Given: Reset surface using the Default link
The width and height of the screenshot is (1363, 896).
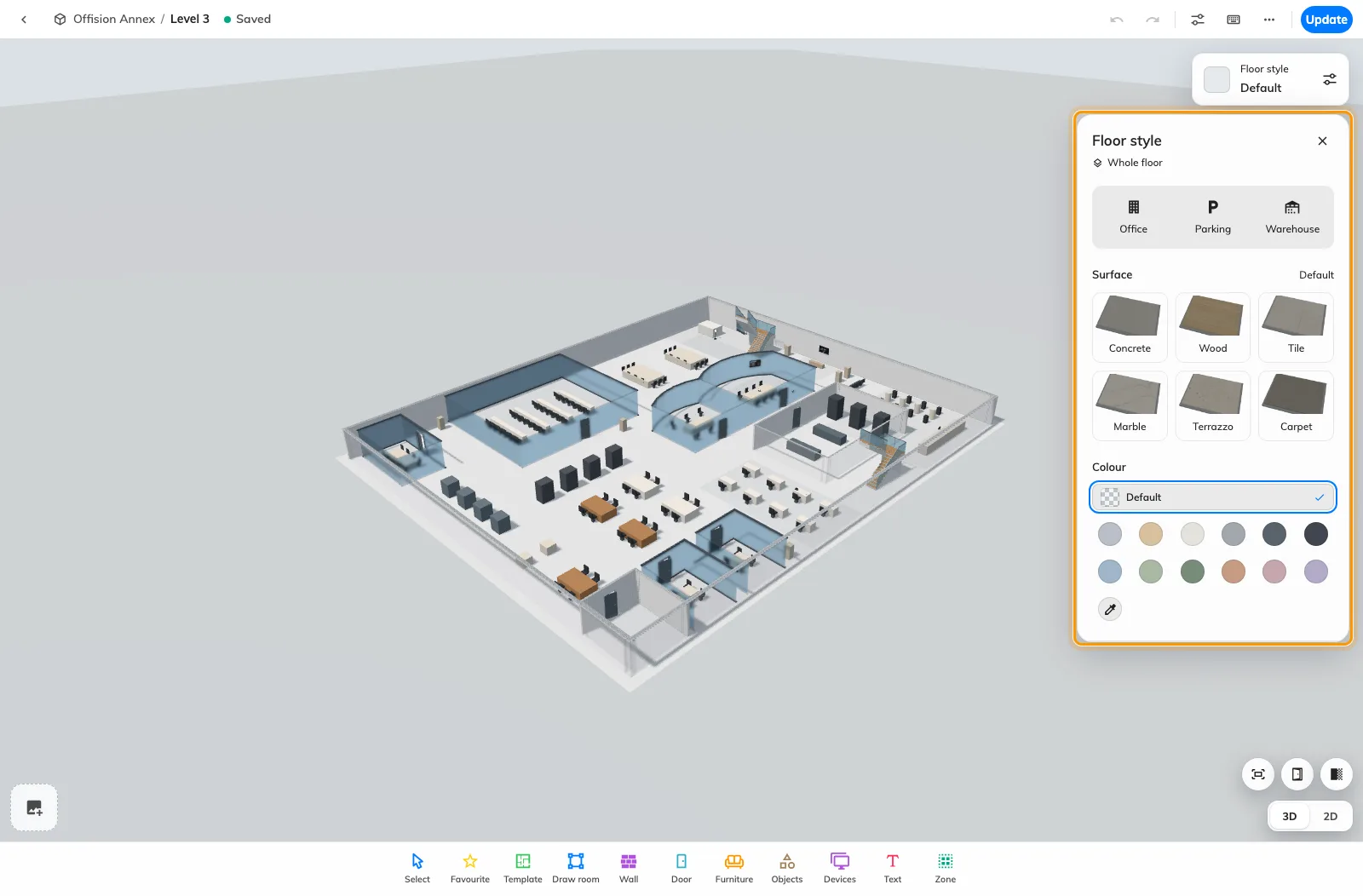Looking at the screenshot, I should [x=1316, y=275].
